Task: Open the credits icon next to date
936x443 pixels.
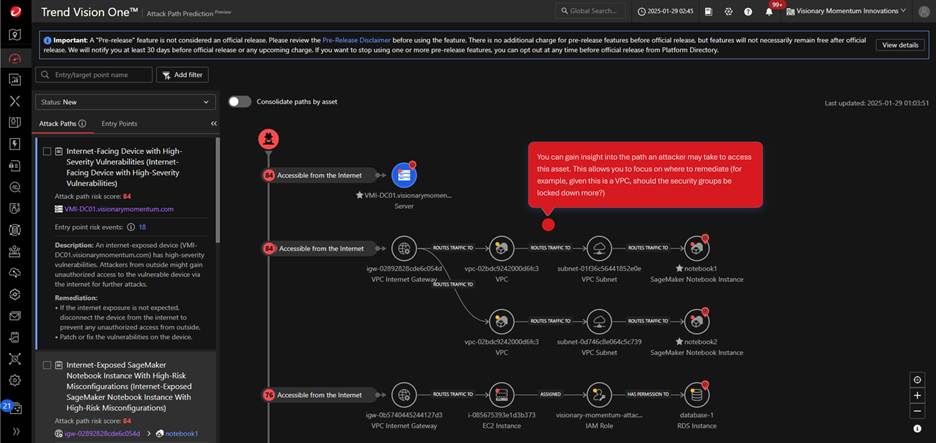Action: [x=708, y=11]
